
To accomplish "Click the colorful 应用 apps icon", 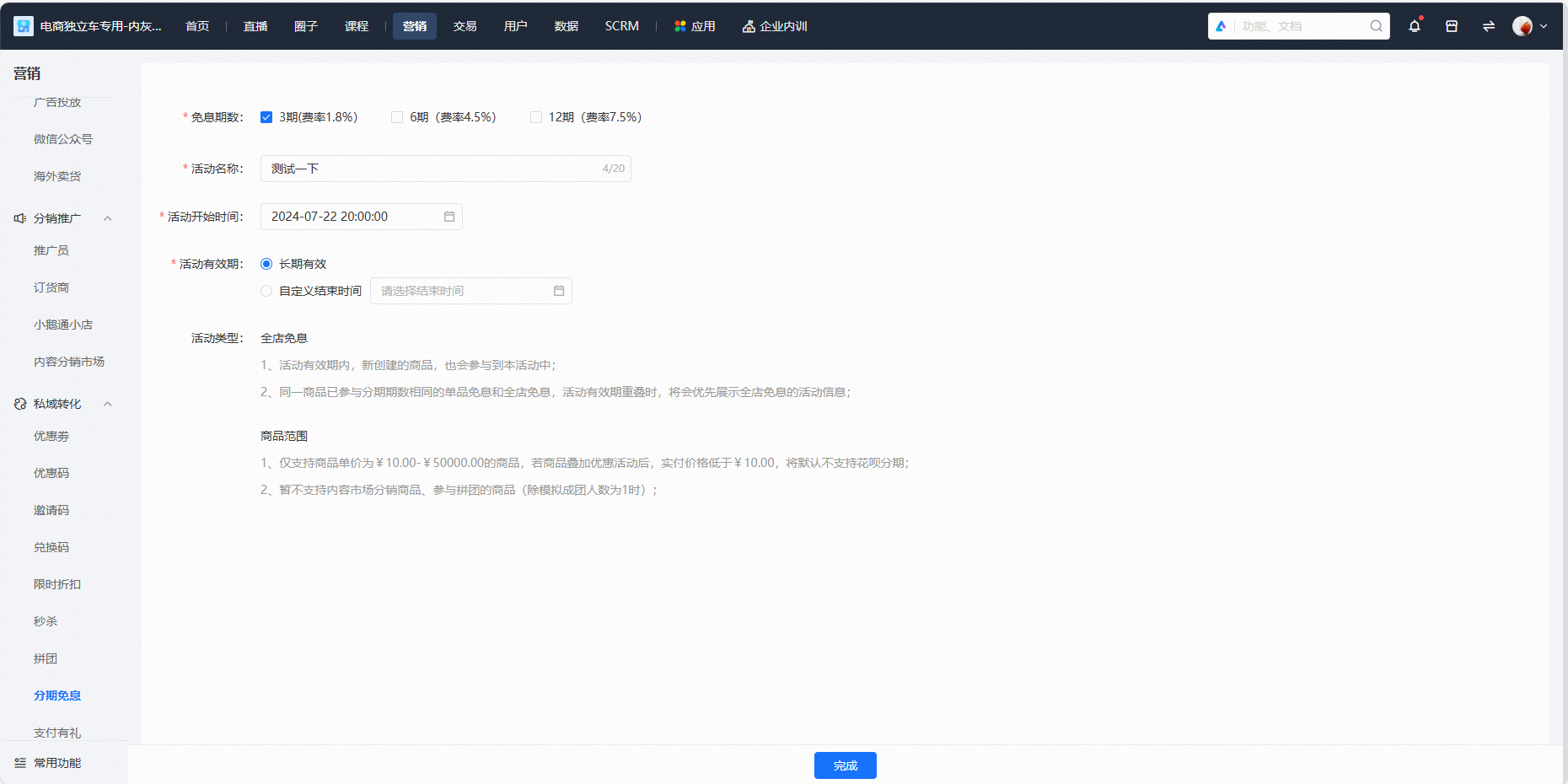I will click(x=680, y=26).
